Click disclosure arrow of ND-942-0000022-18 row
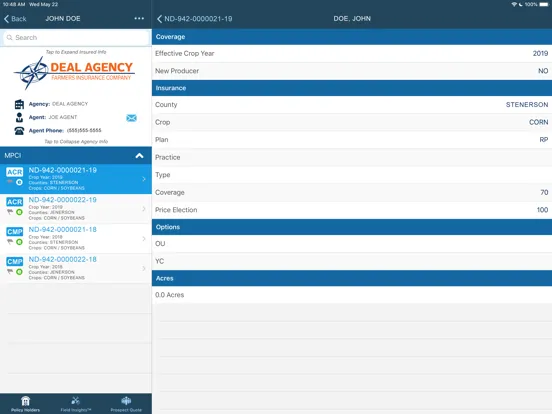 144,268
